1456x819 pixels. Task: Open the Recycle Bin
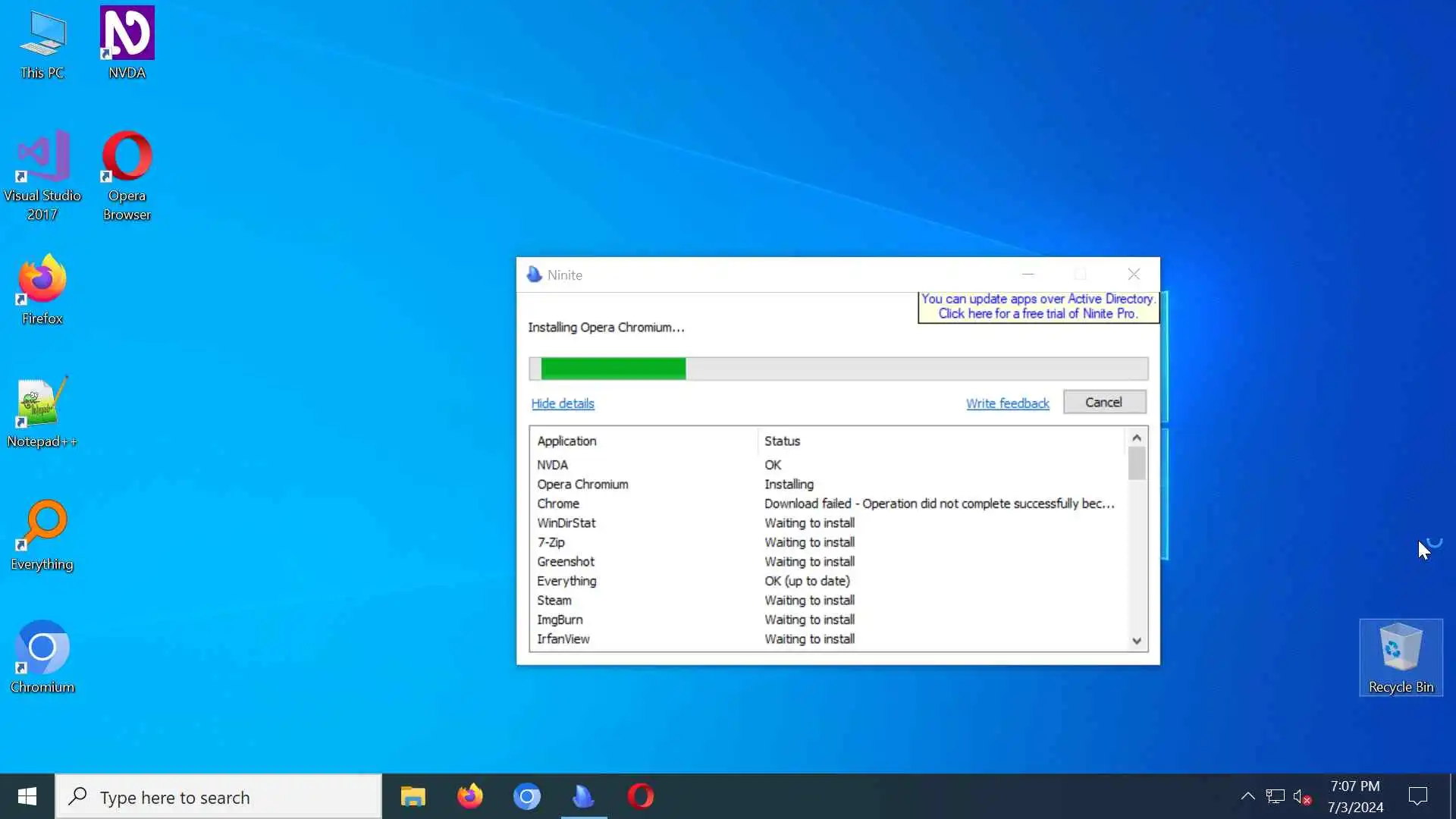1400,650
